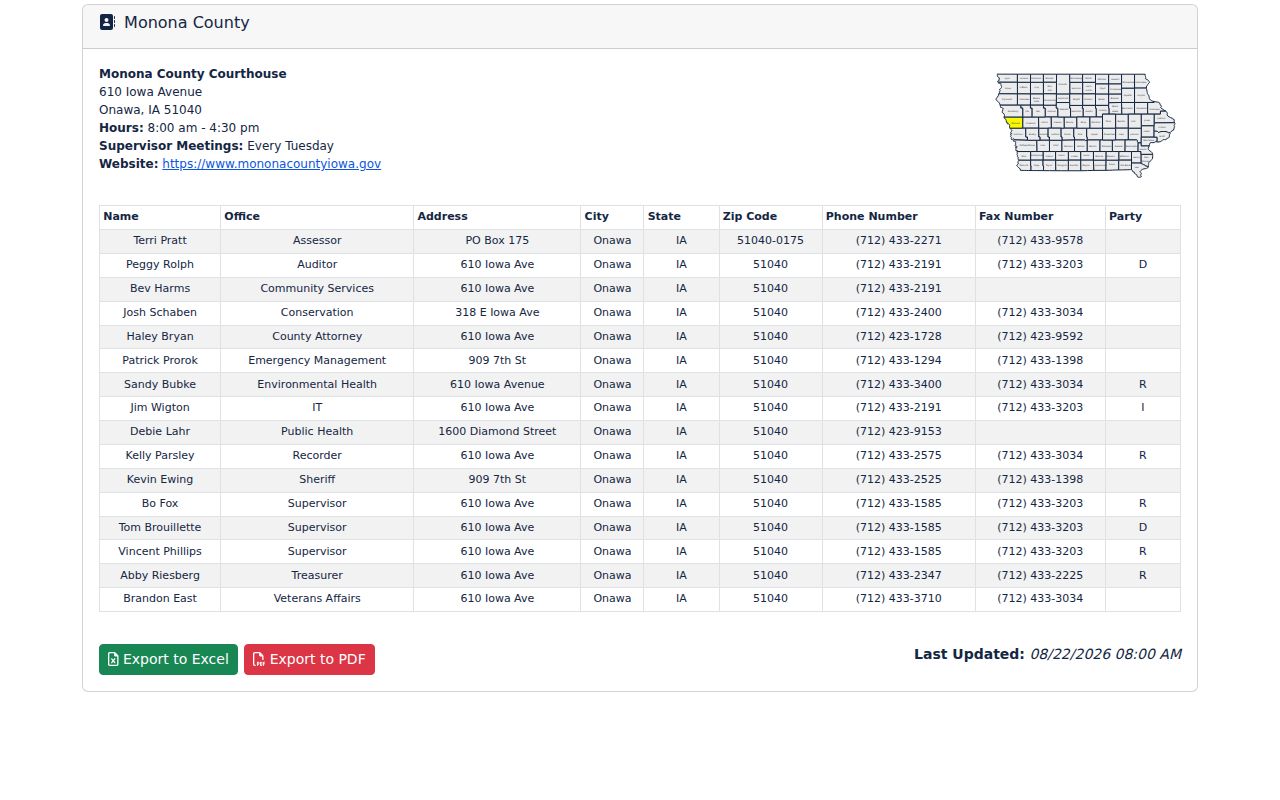This screenshot has height=800, width=1280.
Task: Click the Sheriff office cell
Action: [x=317, y=480]
